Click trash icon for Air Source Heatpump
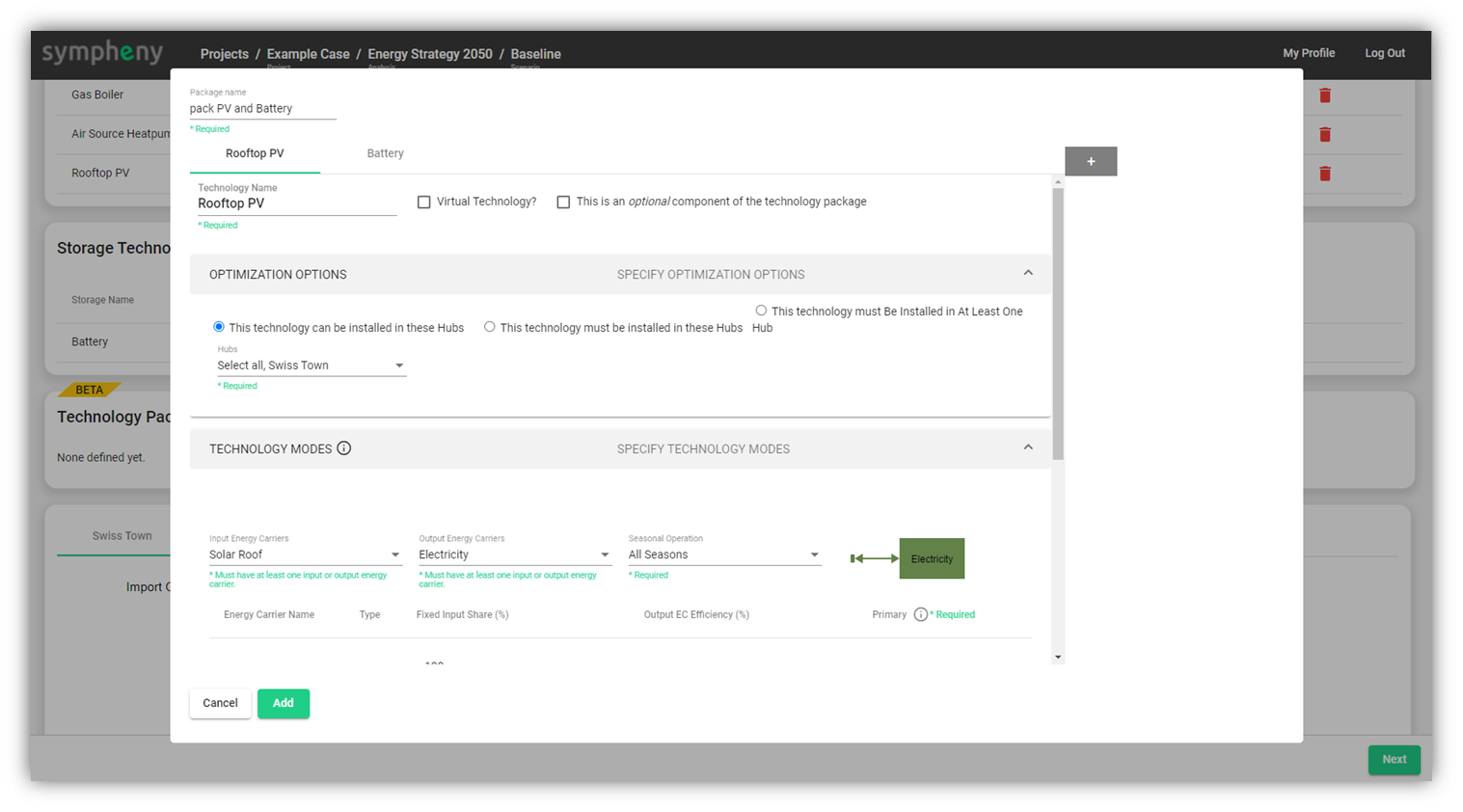 tap(1325, 135)
